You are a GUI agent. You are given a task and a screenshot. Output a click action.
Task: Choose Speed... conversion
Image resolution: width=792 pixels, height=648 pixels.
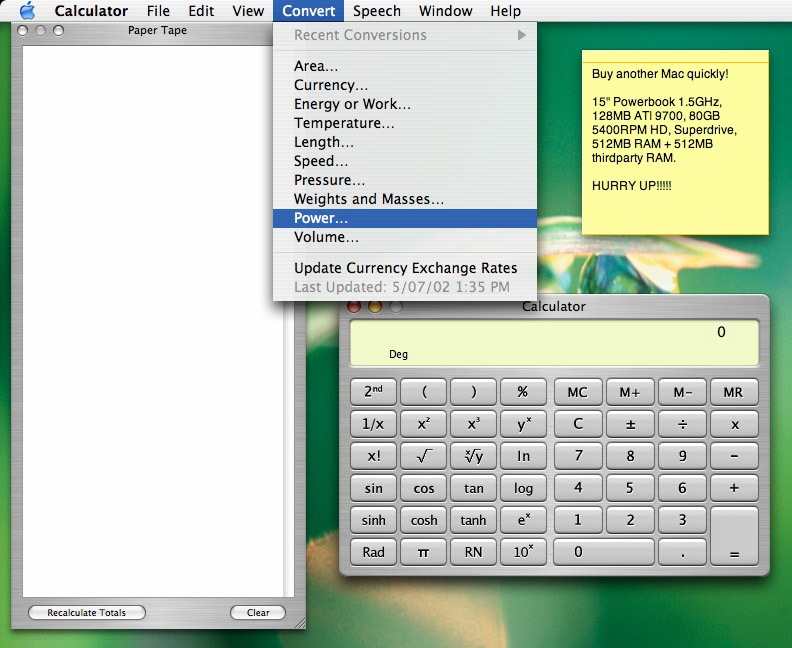[x=405, y=161]
